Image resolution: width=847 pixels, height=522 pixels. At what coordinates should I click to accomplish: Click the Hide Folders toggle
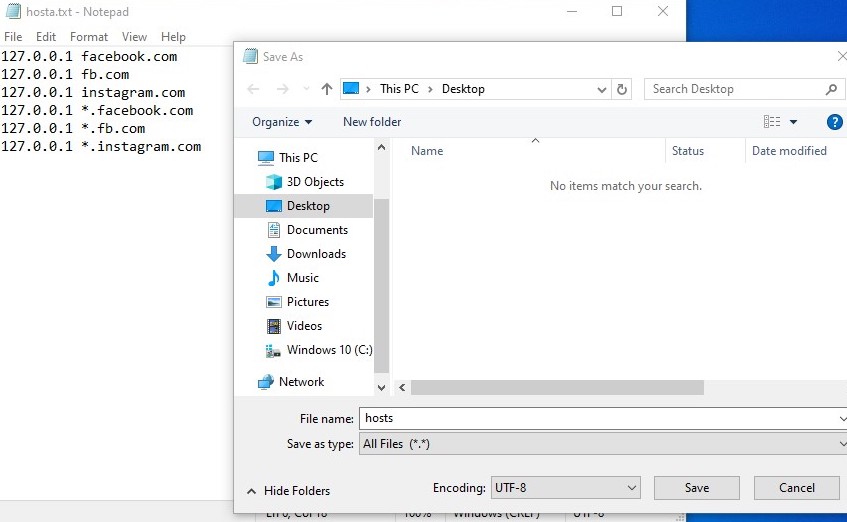pyautogui.click(x=288, y=491)
